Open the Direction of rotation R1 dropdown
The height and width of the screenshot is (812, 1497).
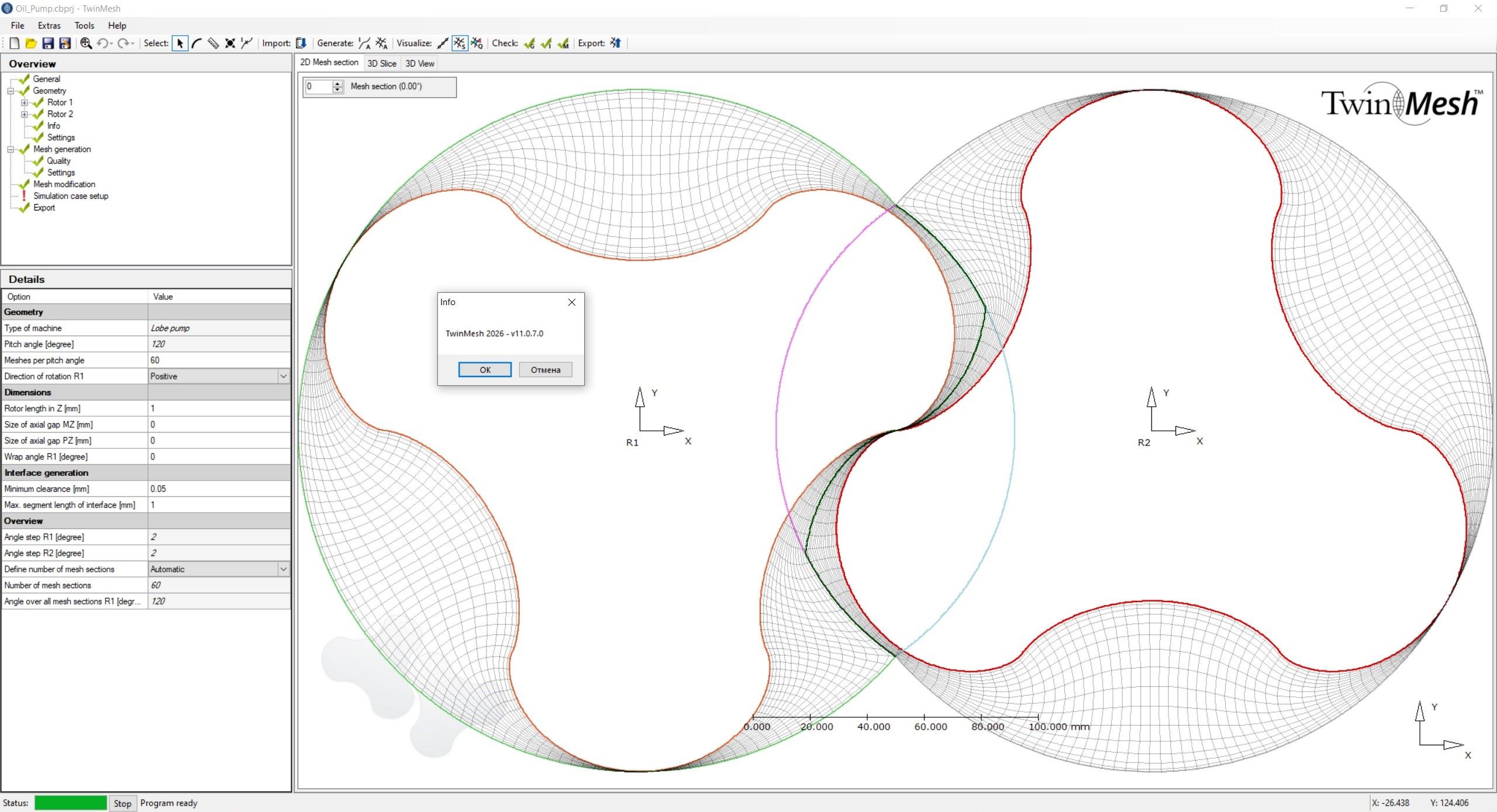284,376
